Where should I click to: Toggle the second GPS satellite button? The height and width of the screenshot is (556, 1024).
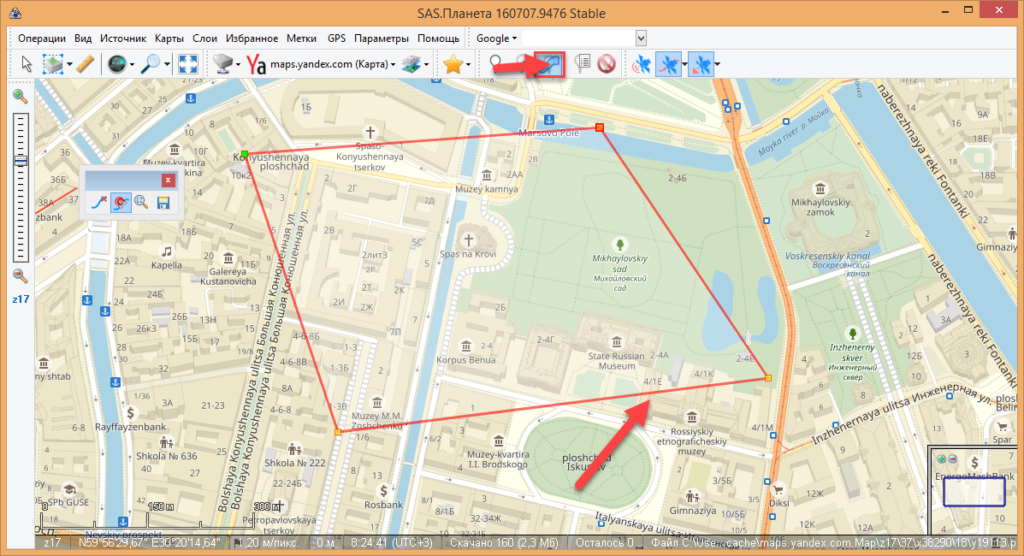tap(668, 64)
